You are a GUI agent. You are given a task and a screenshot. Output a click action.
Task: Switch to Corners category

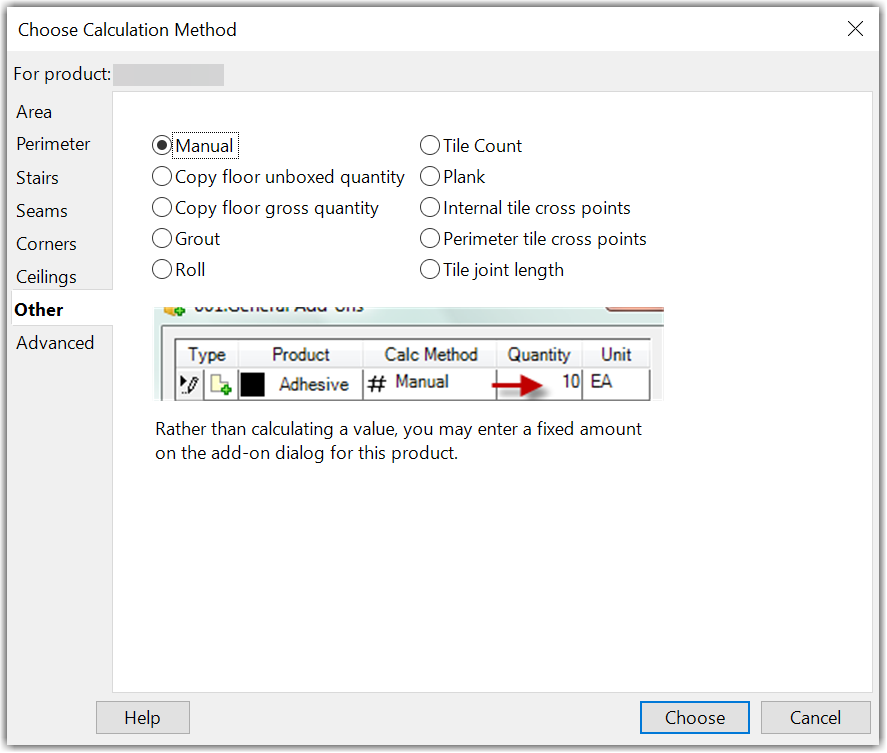(46, 244)
